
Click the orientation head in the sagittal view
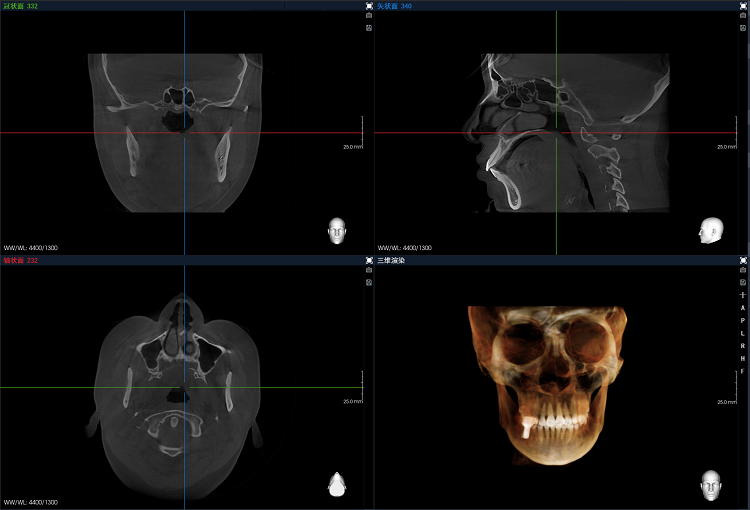point(711,231)
